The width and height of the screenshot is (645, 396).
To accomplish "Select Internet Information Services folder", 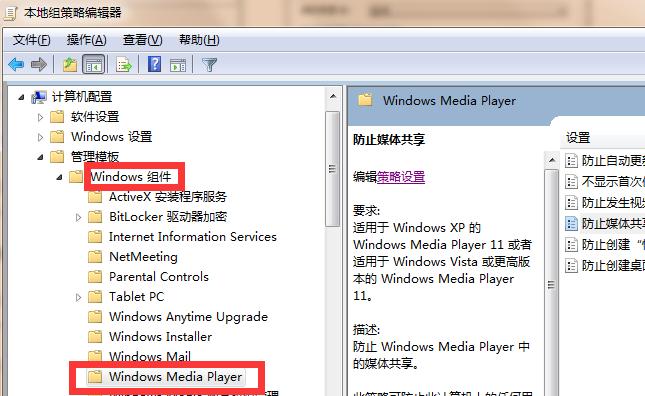I will tap(193, 236).
